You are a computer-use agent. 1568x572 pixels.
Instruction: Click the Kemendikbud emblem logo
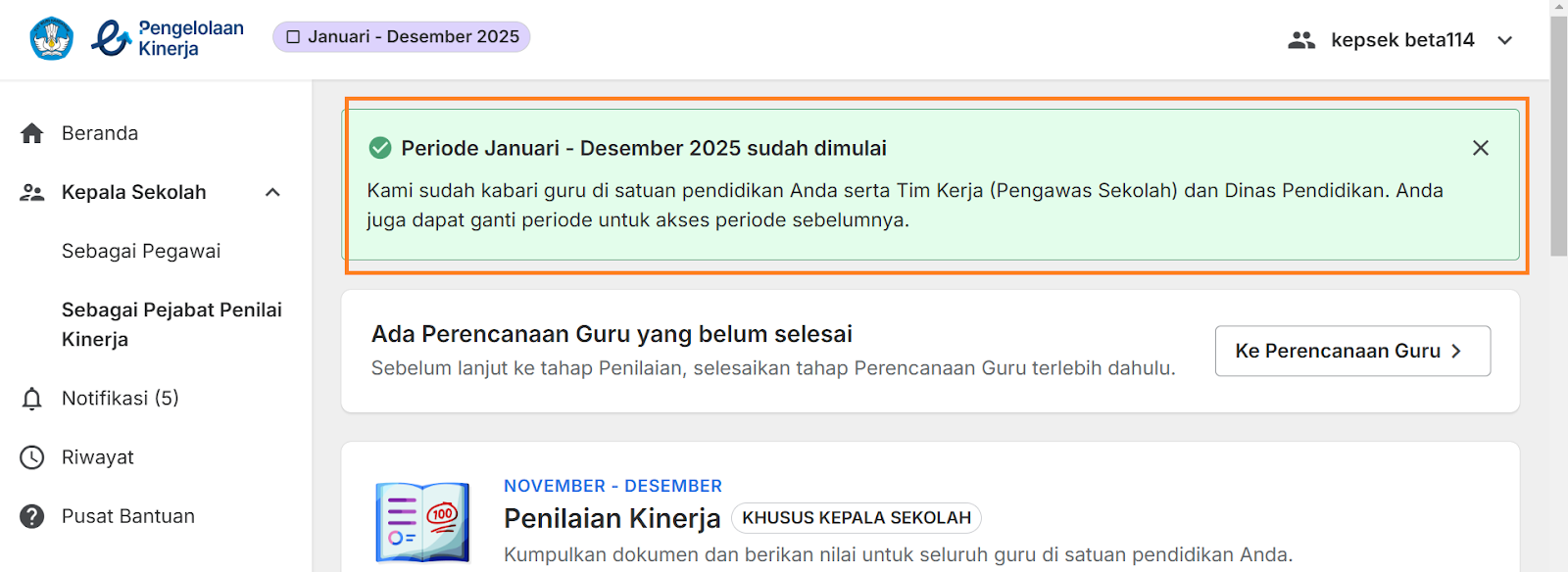click(x=52, y=39)
